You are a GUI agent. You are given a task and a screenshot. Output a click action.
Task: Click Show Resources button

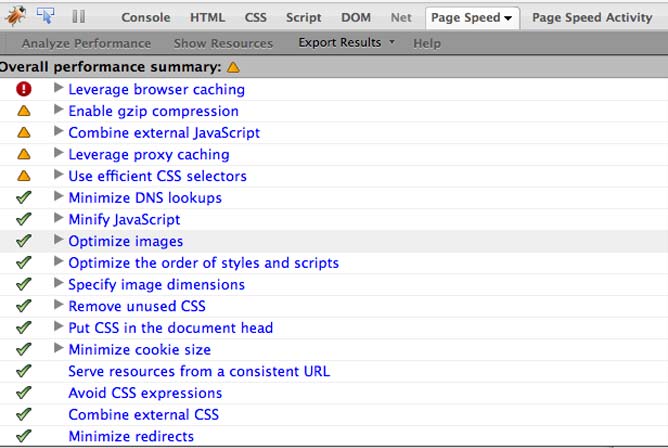(x=223, y=43)
